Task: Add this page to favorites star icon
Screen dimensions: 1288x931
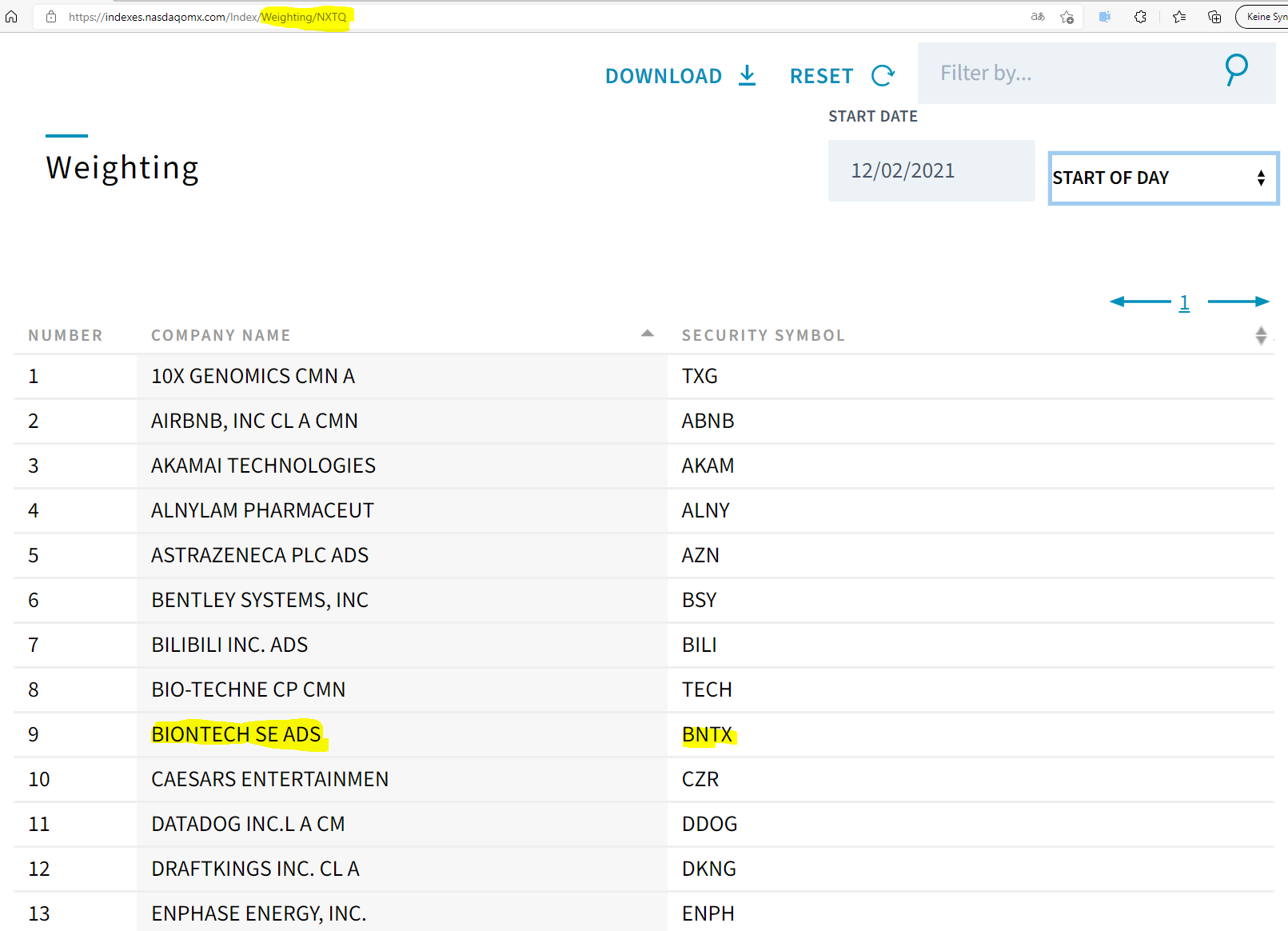Action: click(1067, 17)
